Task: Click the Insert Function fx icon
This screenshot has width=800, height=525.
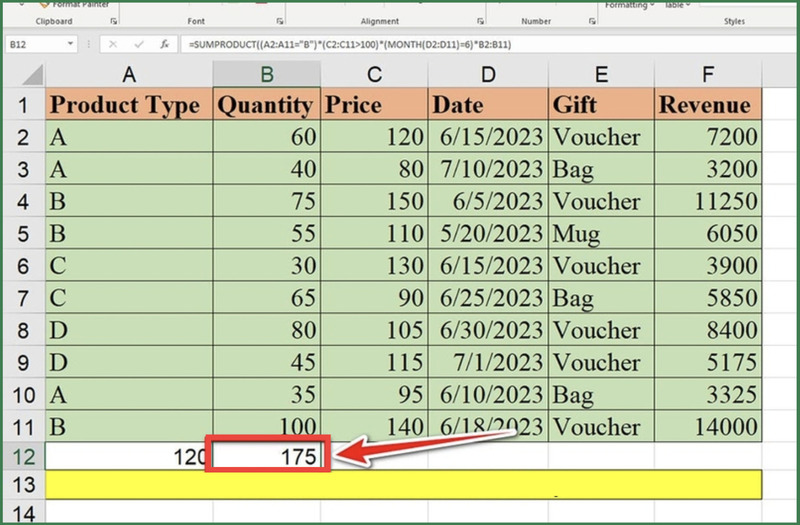Action: coord(163,44)
